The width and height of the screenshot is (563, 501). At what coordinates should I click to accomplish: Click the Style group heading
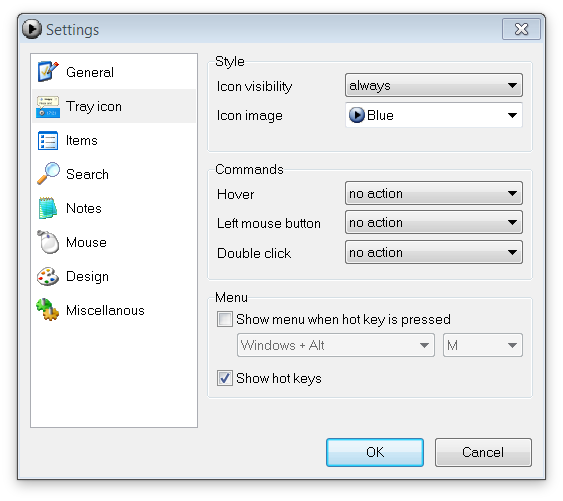click(230, 61)
